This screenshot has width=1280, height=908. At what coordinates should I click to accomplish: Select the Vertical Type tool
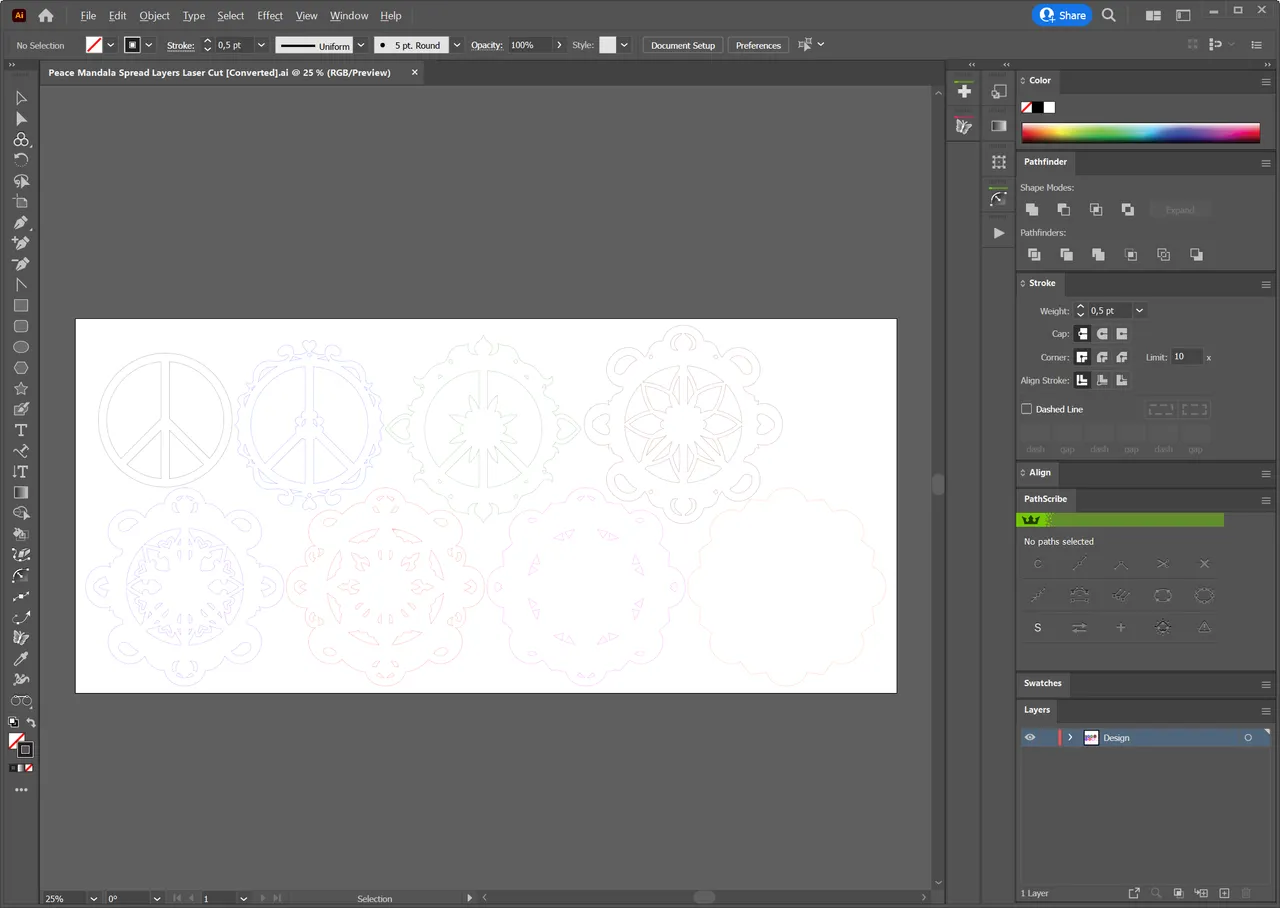[21, 472]
